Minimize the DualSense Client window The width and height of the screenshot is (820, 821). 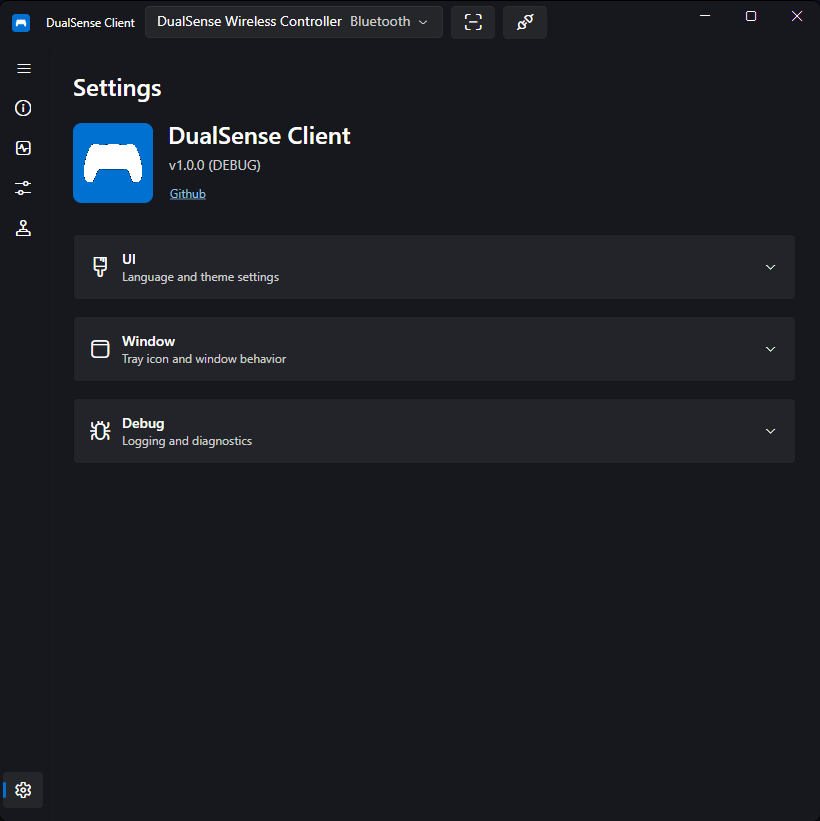point(705,16)
